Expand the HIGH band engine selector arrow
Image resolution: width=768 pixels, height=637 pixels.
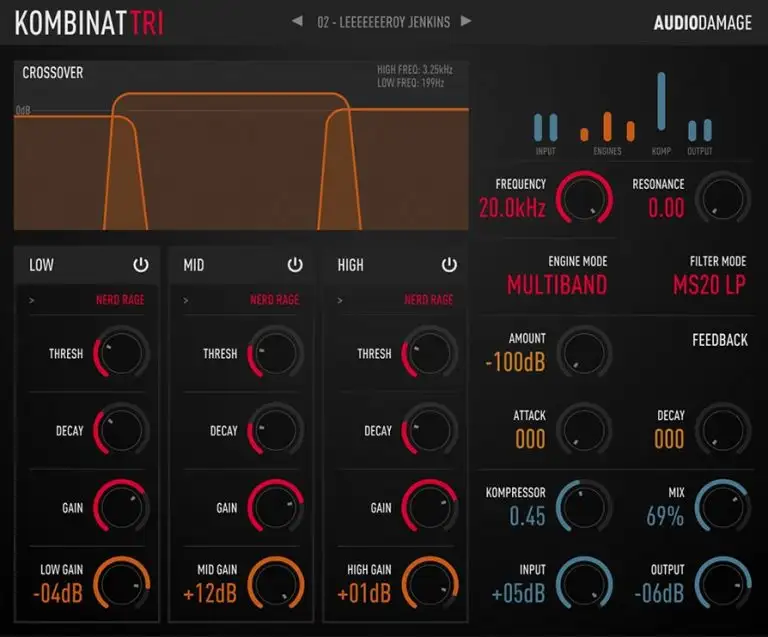(x=340, y=300)
